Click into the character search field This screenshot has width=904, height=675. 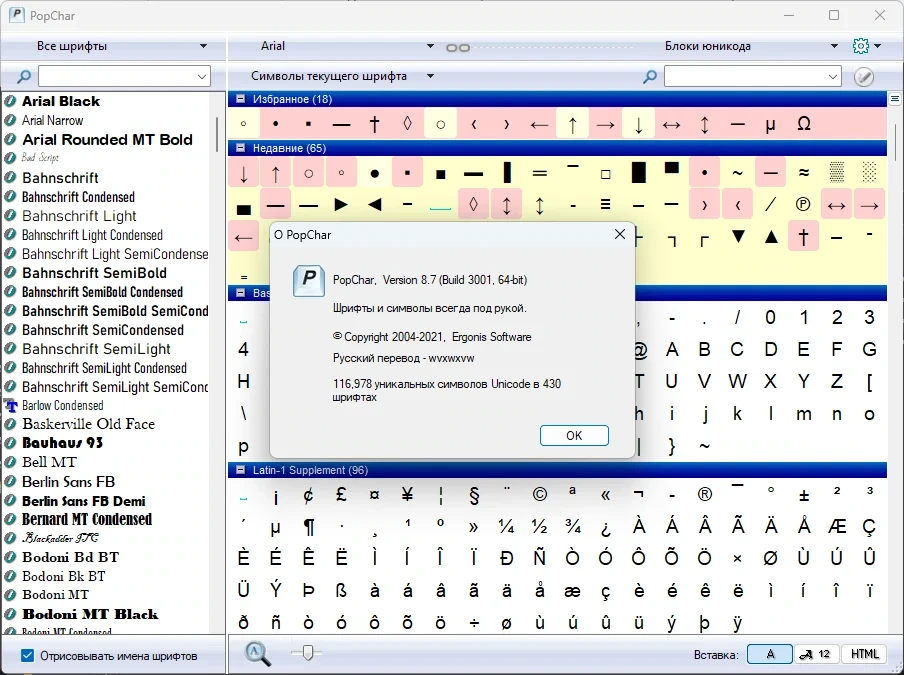[x=745, y=76]
